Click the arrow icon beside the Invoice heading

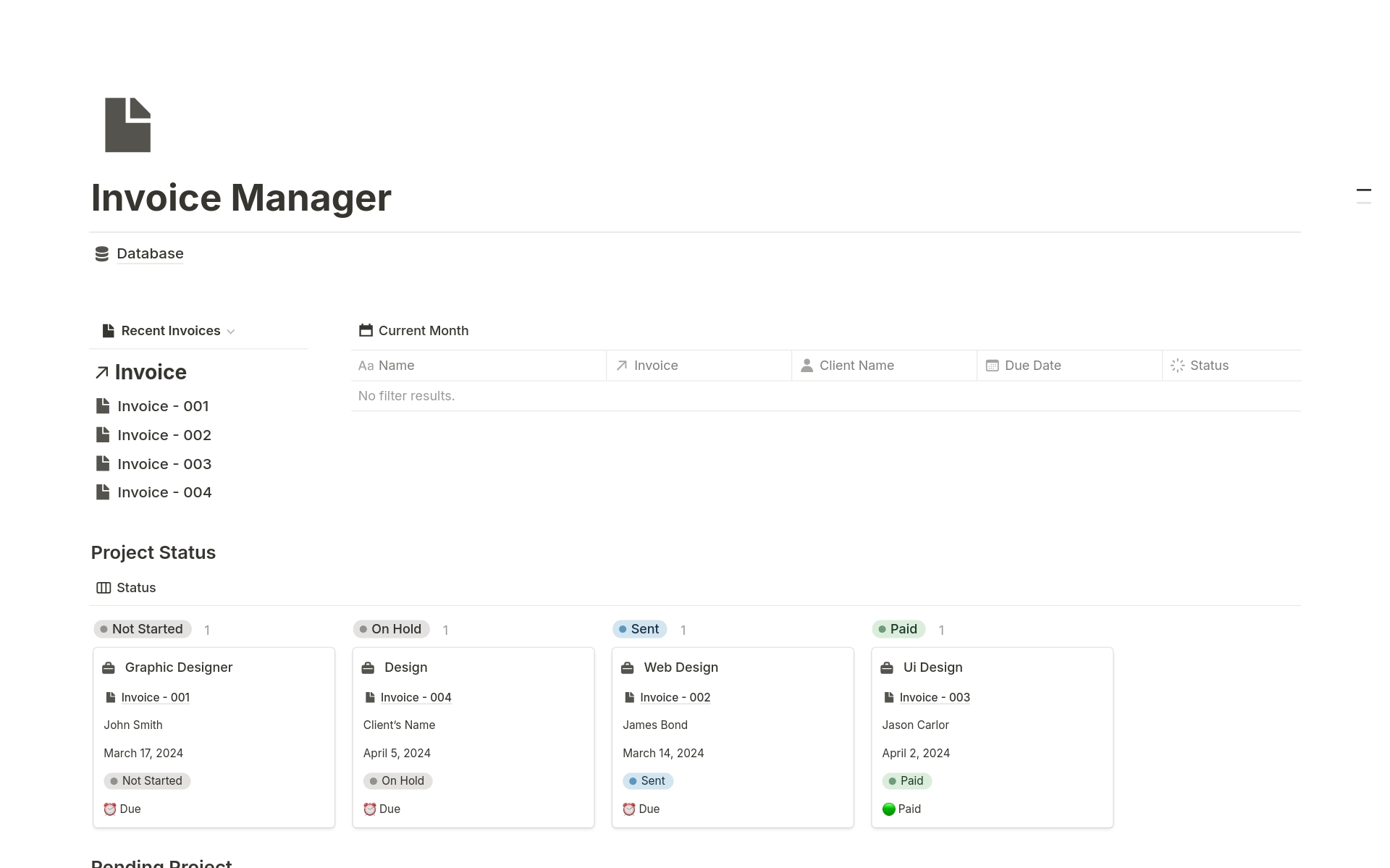click(101, 372)
